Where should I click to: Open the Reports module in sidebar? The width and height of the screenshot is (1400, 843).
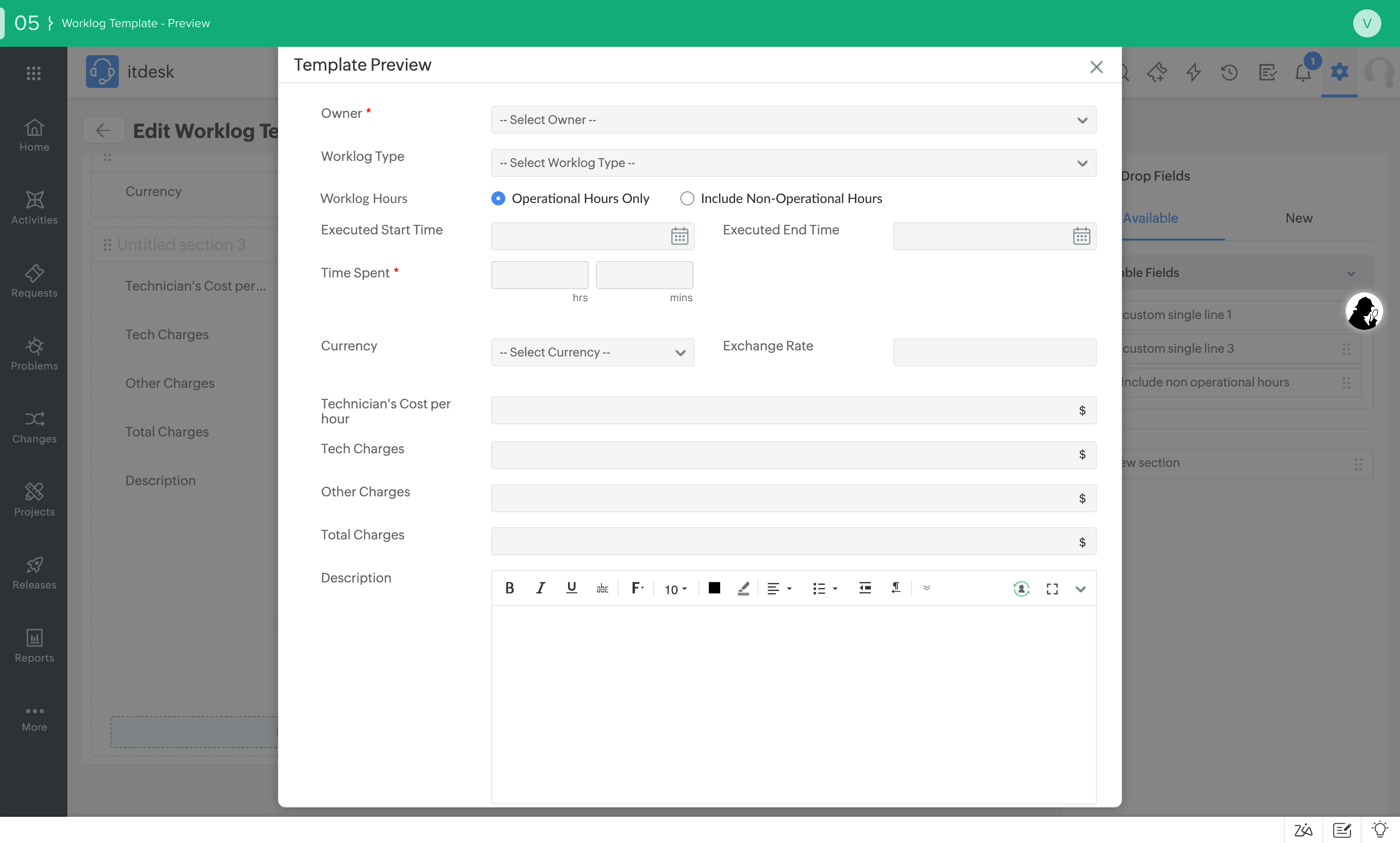(x=34, y=646)
